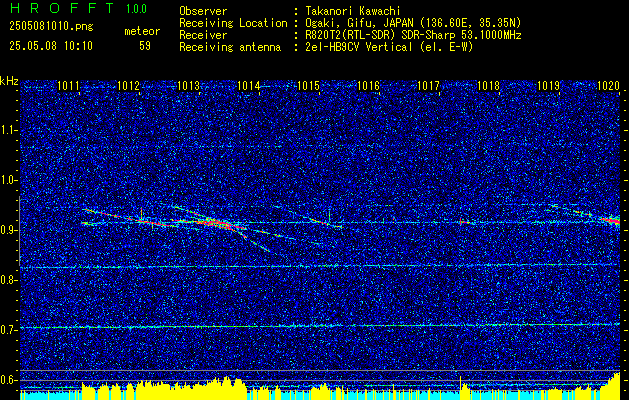
Task: Click the date 25.05.08 10:10
Action: click(51, 46)
